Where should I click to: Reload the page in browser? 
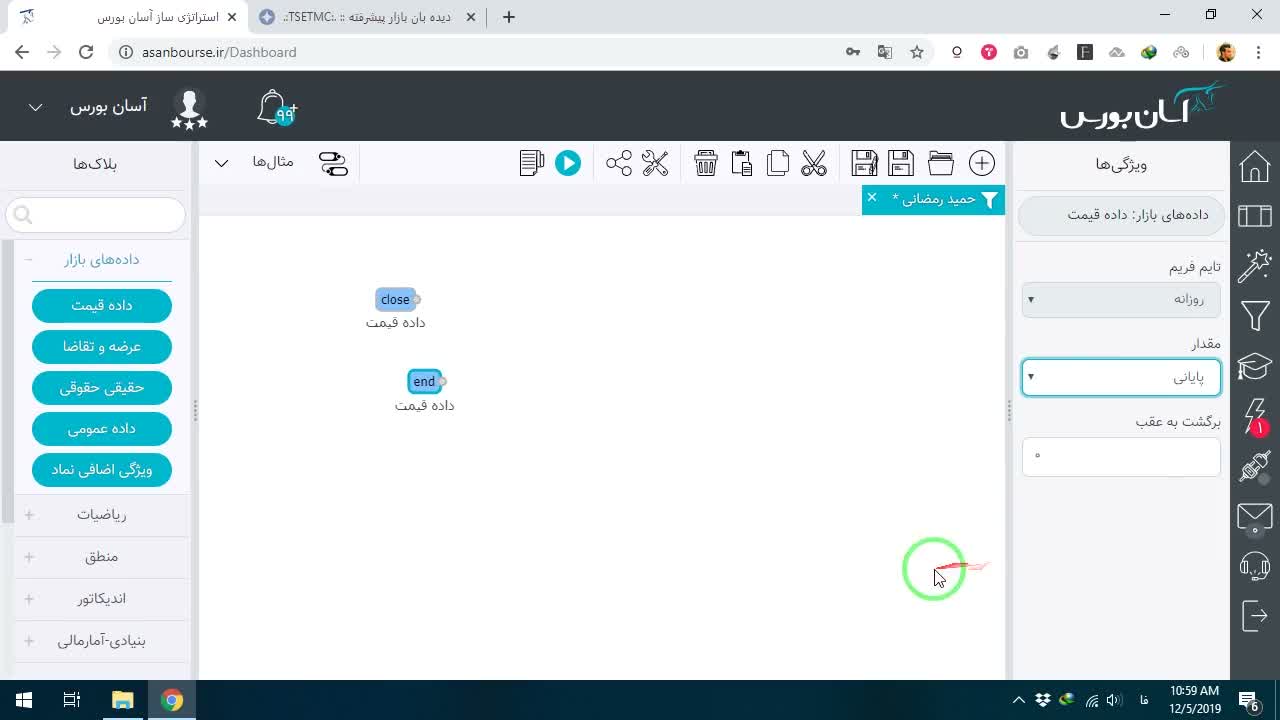point(86,52)
